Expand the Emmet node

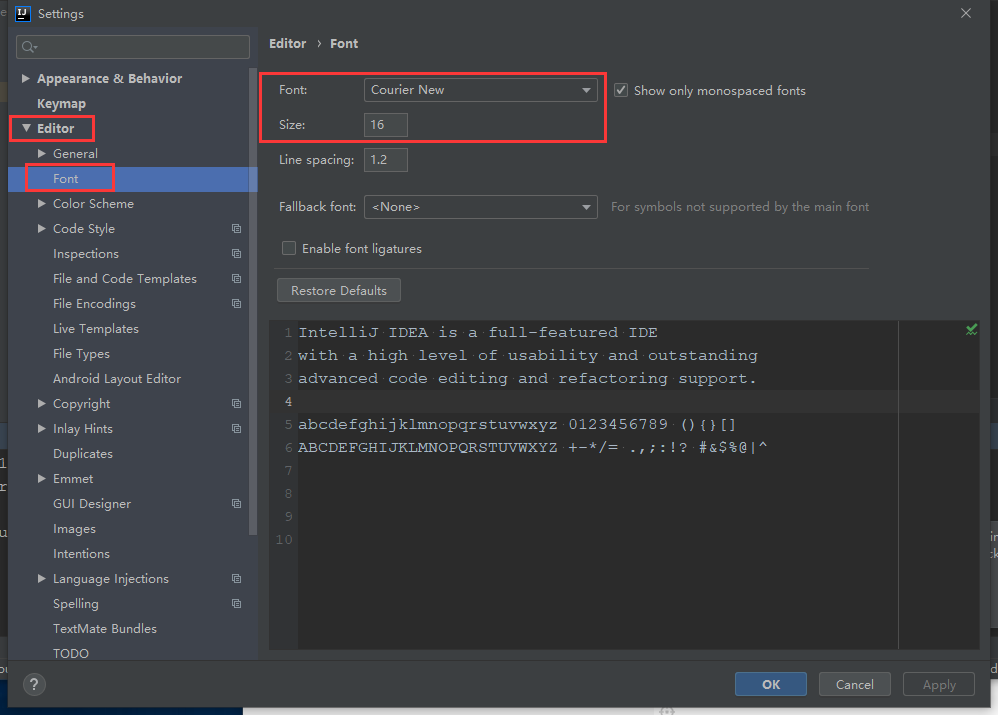point(41,479)
